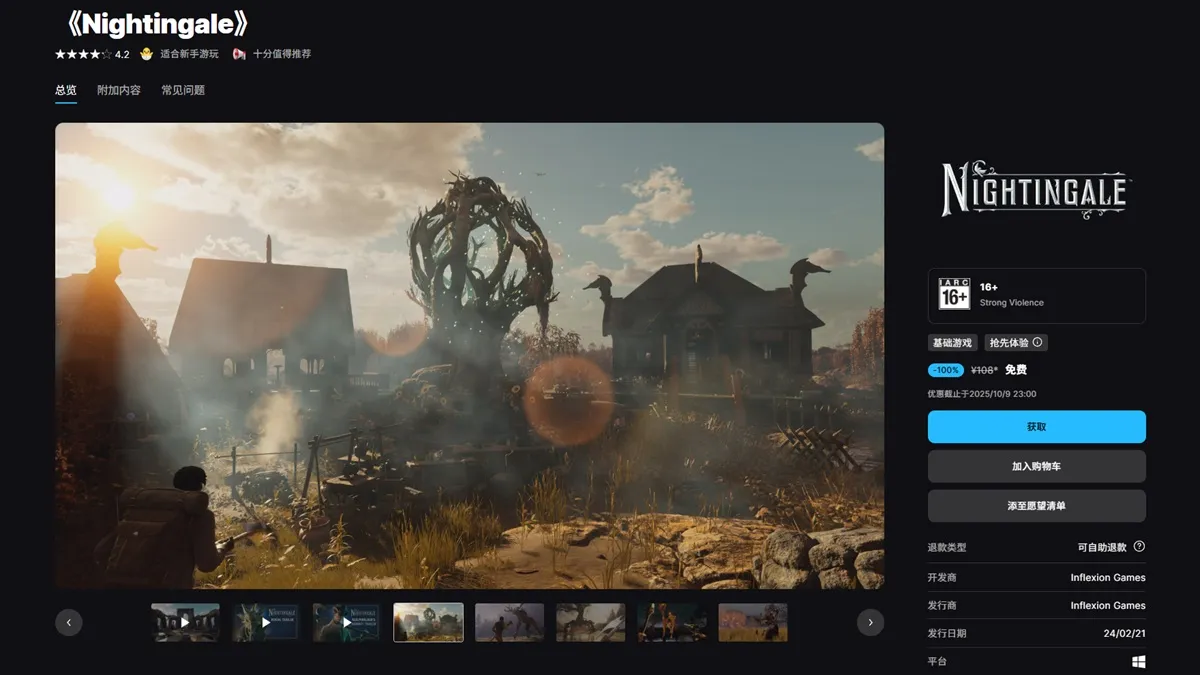The width and height of the screenshot is (1200, 675).
Task: Click the -100% discount badge
Action: [946, 370]
